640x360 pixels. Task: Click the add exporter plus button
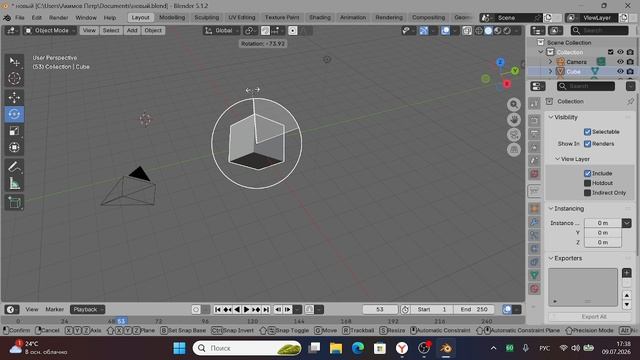(627, 273)
